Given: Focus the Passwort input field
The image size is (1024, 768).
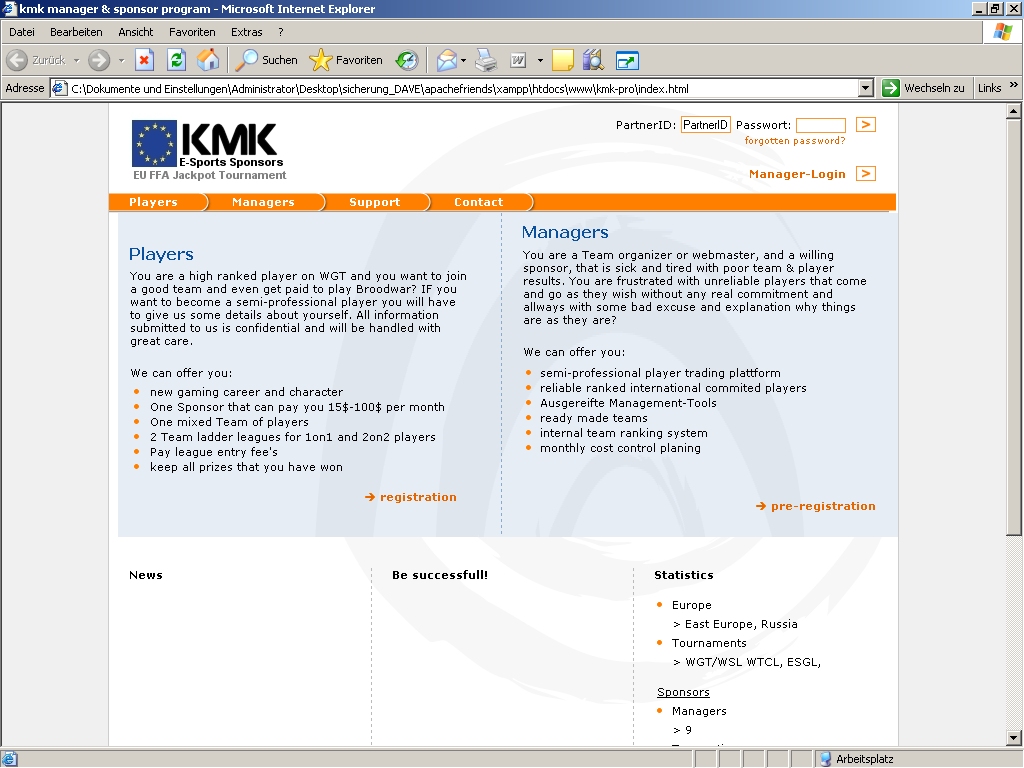Looking at the screenshot, I should pos(821,125).
